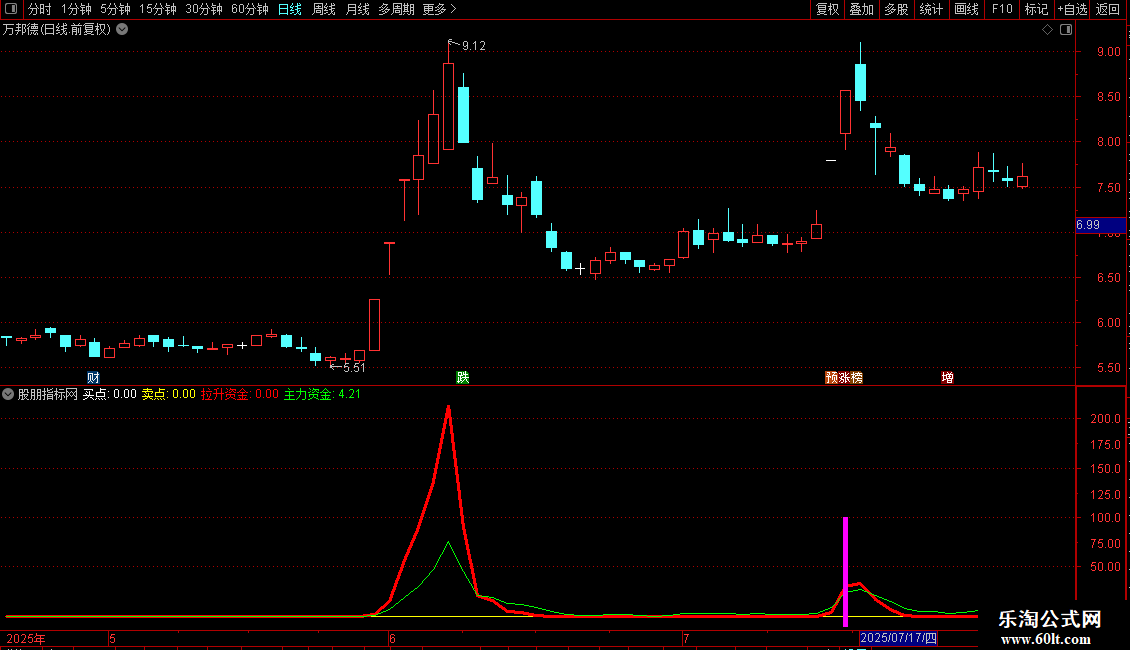This screenshot has width=1130, height=650.
Task: Click the 5.51 low price label
Action: click(x=354, y=368)
